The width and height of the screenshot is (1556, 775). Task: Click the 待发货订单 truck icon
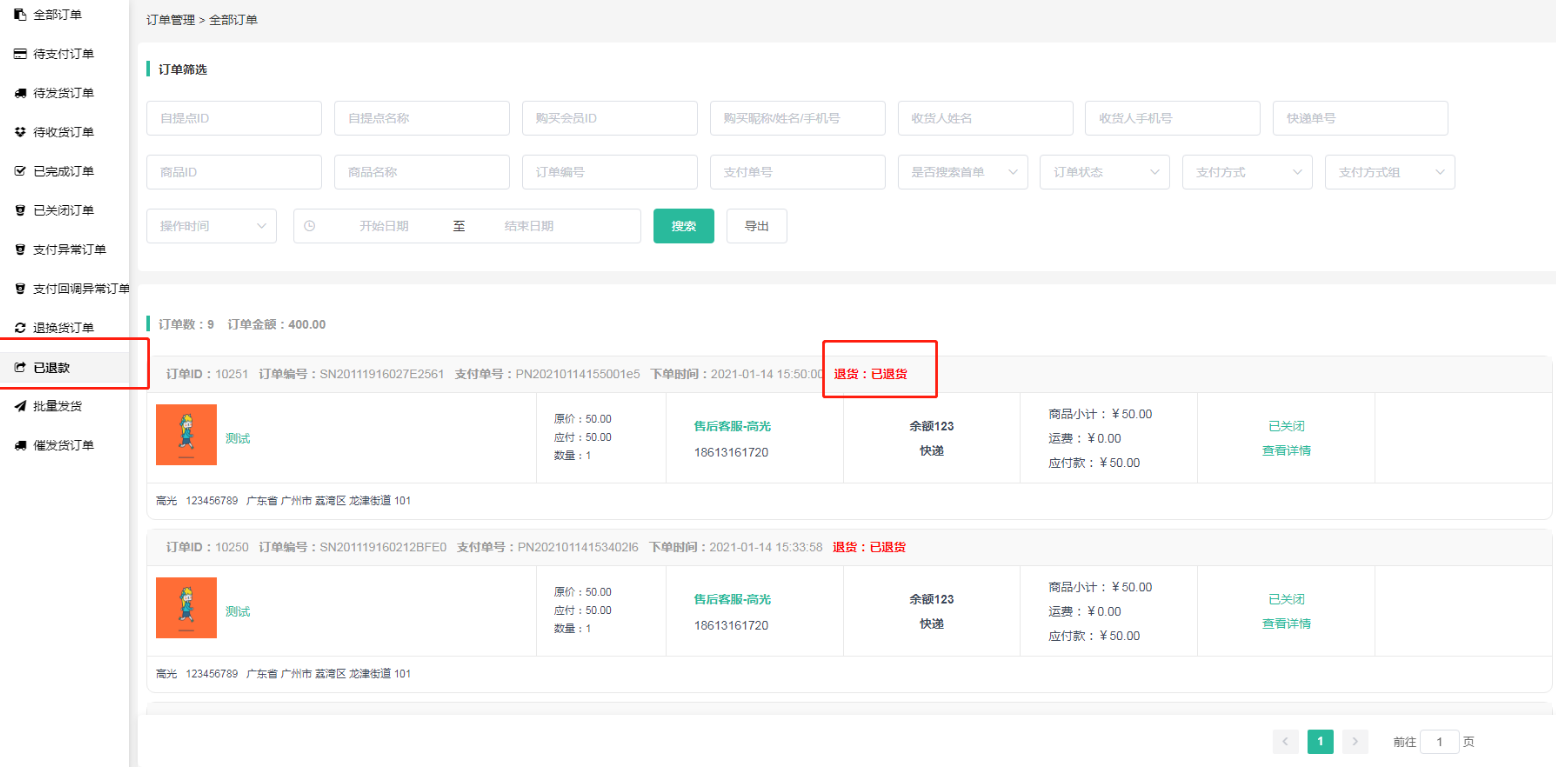pyautogui.click(x=19, y=93)
